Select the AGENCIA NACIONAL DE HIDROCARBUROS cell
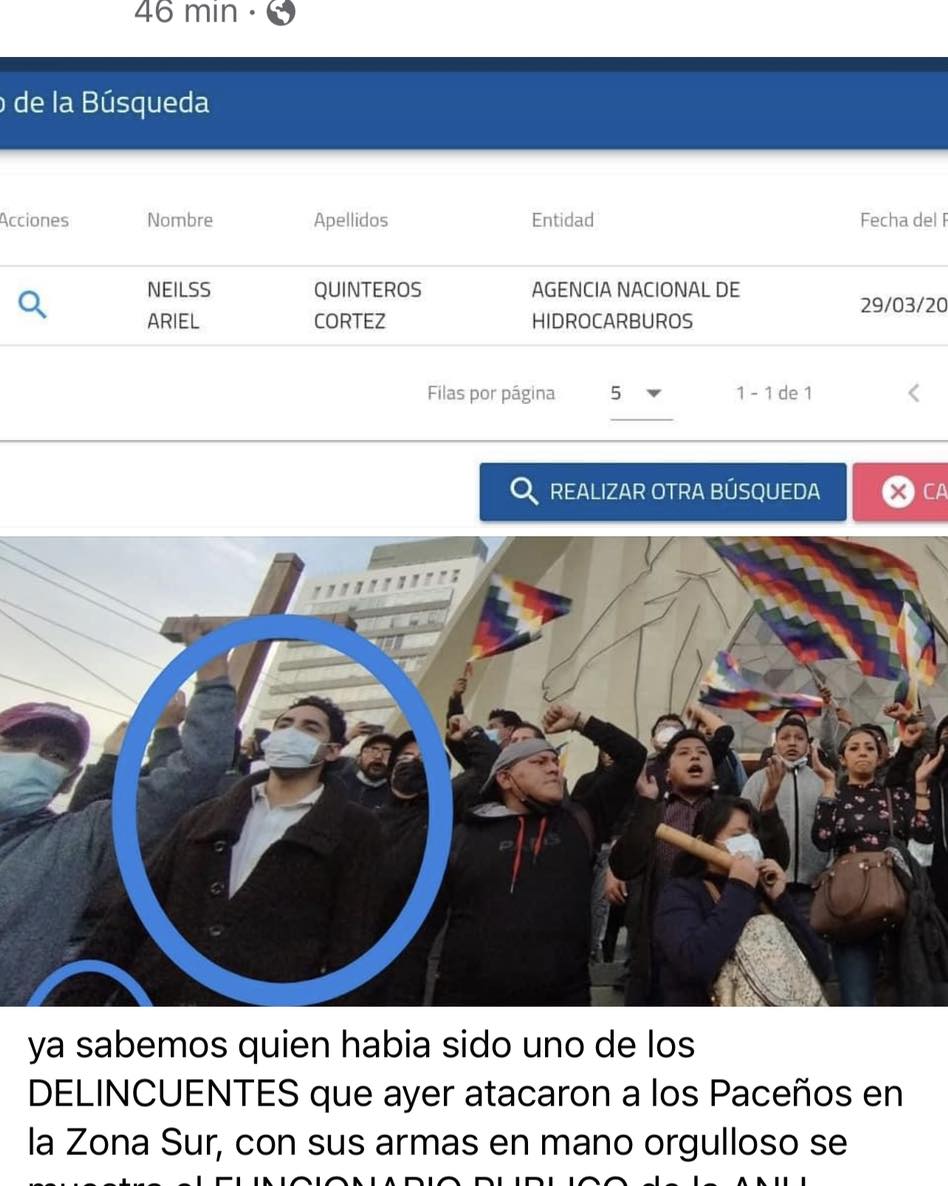Screen dimensions: 948x1186 click(x=635, y=305)
